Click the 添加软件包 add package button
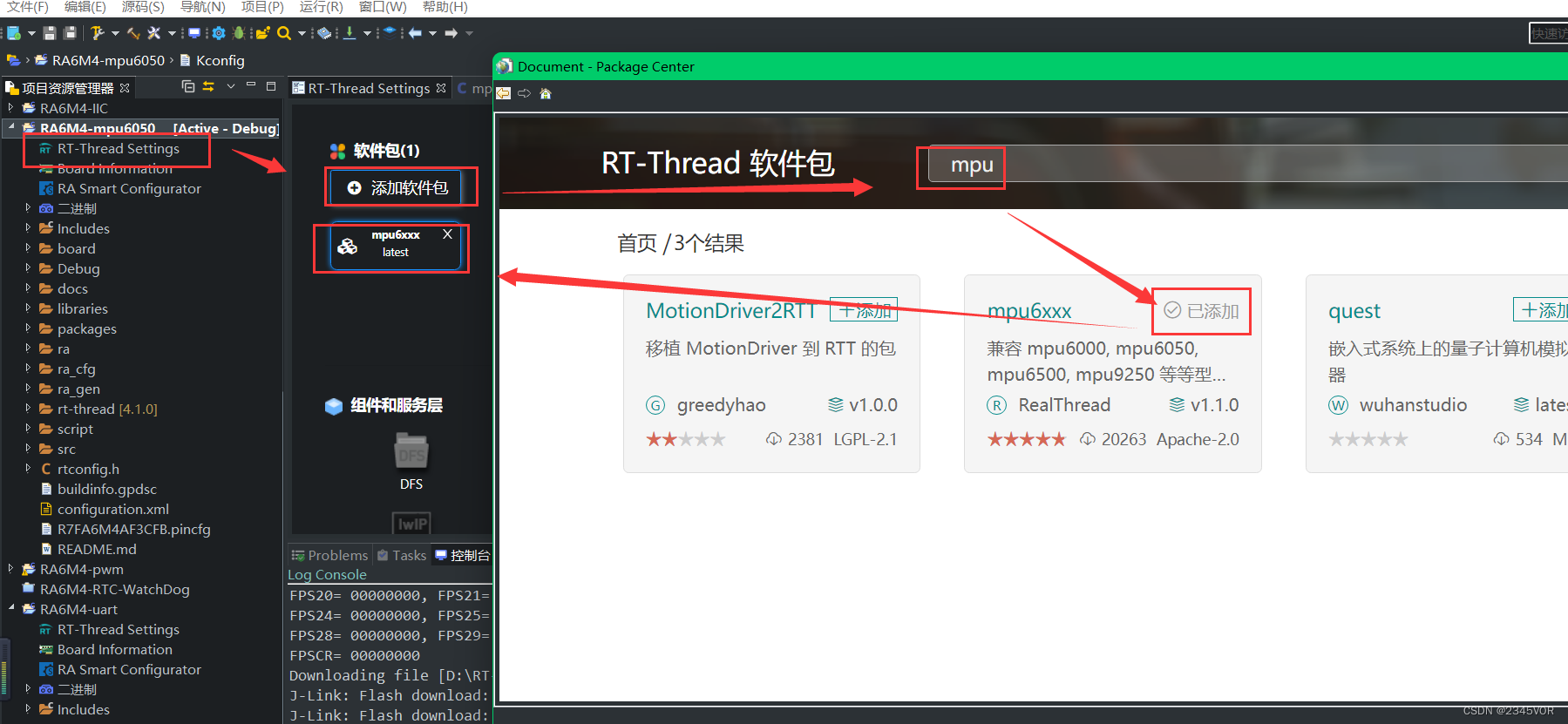The image size is (1568, 724). tap(397, 187)
